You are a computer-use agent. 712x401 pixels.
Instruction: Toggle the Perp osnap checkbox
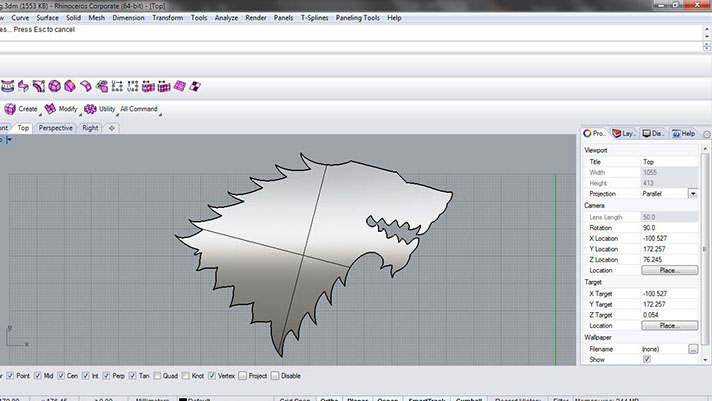(x=106, y=376)
